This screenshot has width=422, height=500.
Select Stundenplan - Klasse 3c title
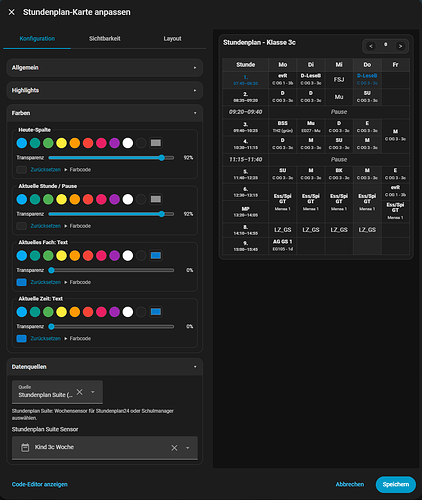[x=259, y=43]
